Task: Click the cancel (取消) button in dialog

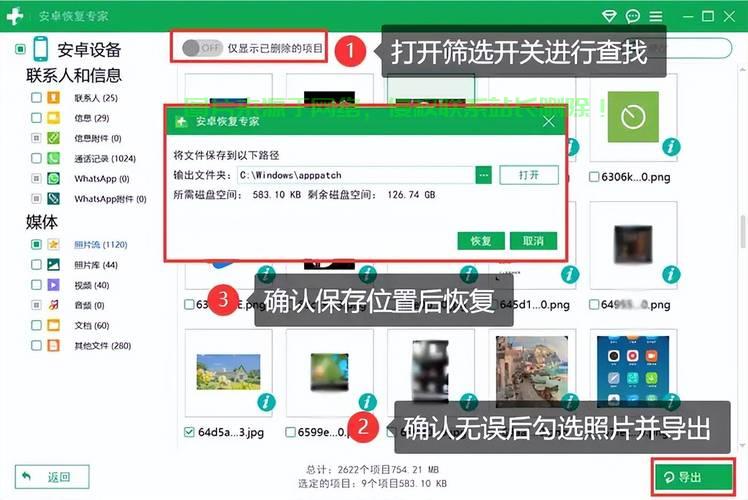Action: pos(533,241)
